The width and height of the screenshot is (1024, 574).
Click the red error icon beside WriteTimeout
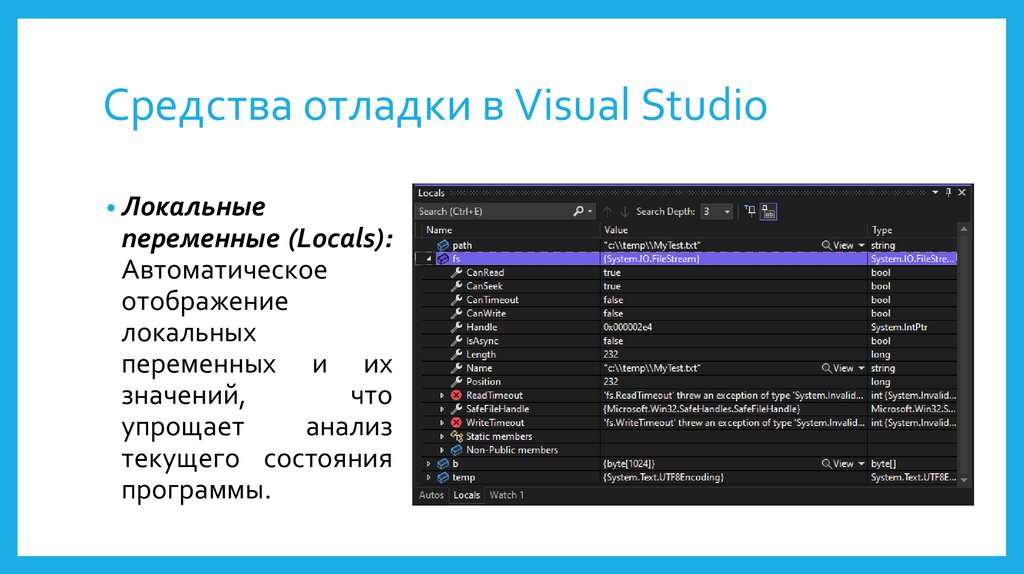coord(456,423)
